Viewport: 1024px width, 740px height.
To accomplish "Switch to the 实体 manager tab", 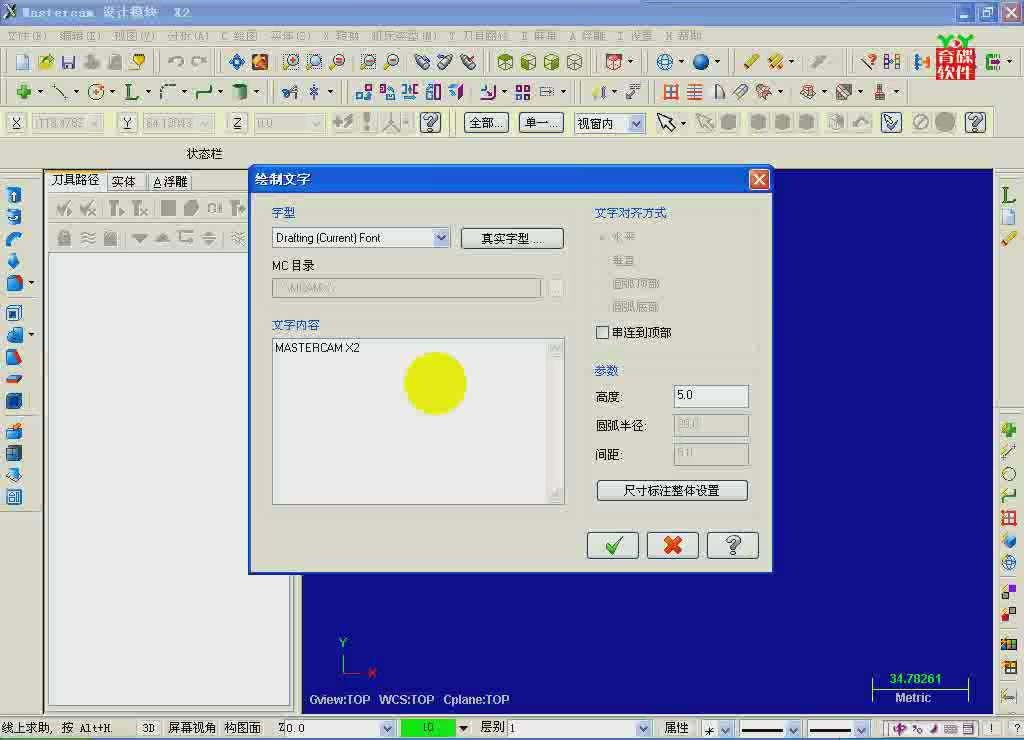I will click(123, 182).
